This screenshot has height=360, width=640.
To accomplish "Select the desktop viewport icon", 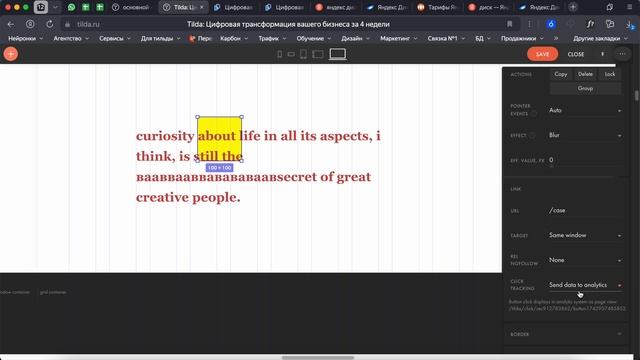I will coord(338,54).
